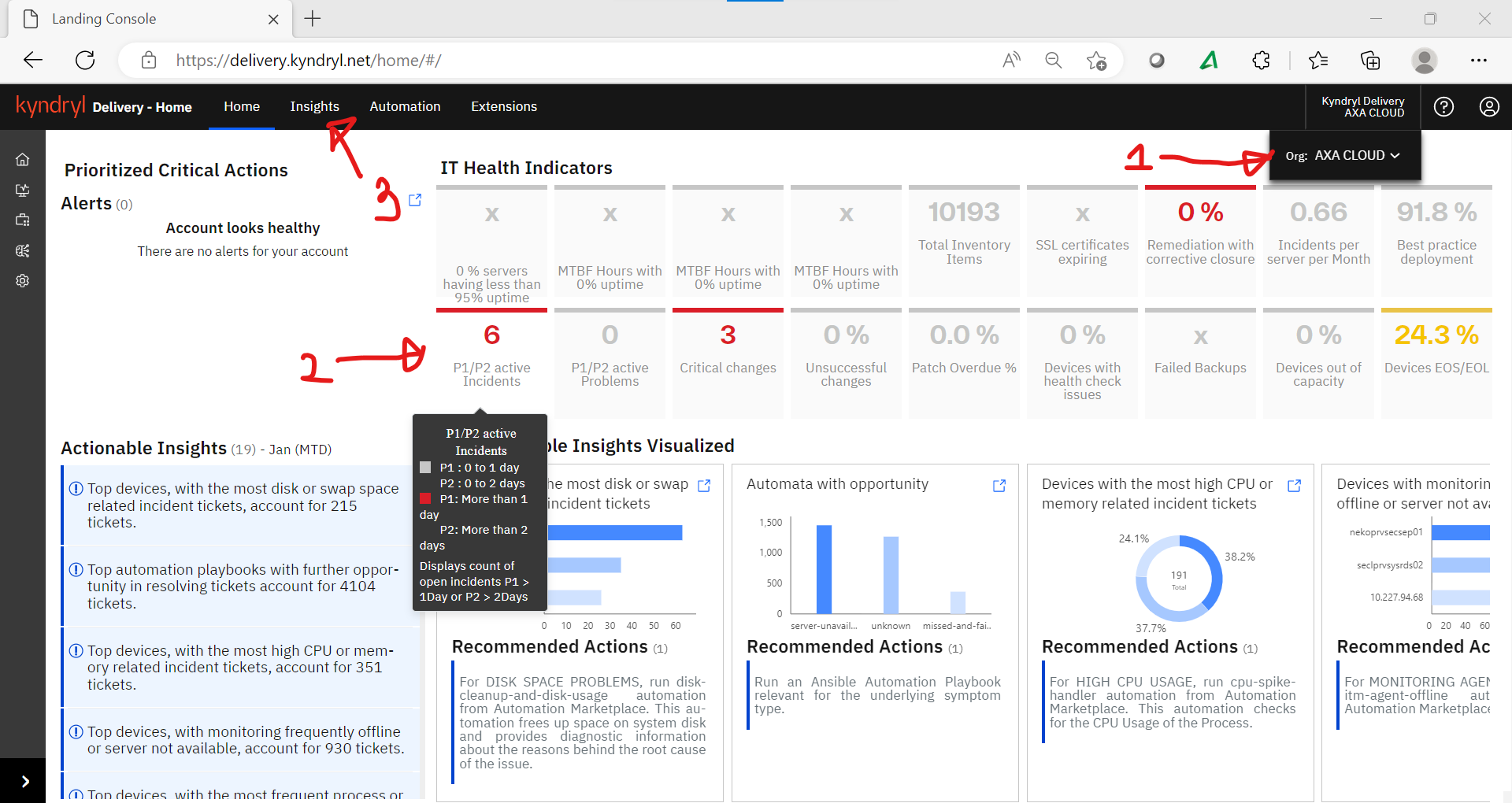Open the Devices out of capacity tile
The height and width of the screenshot is (803, 1512).
(1318, 363)
